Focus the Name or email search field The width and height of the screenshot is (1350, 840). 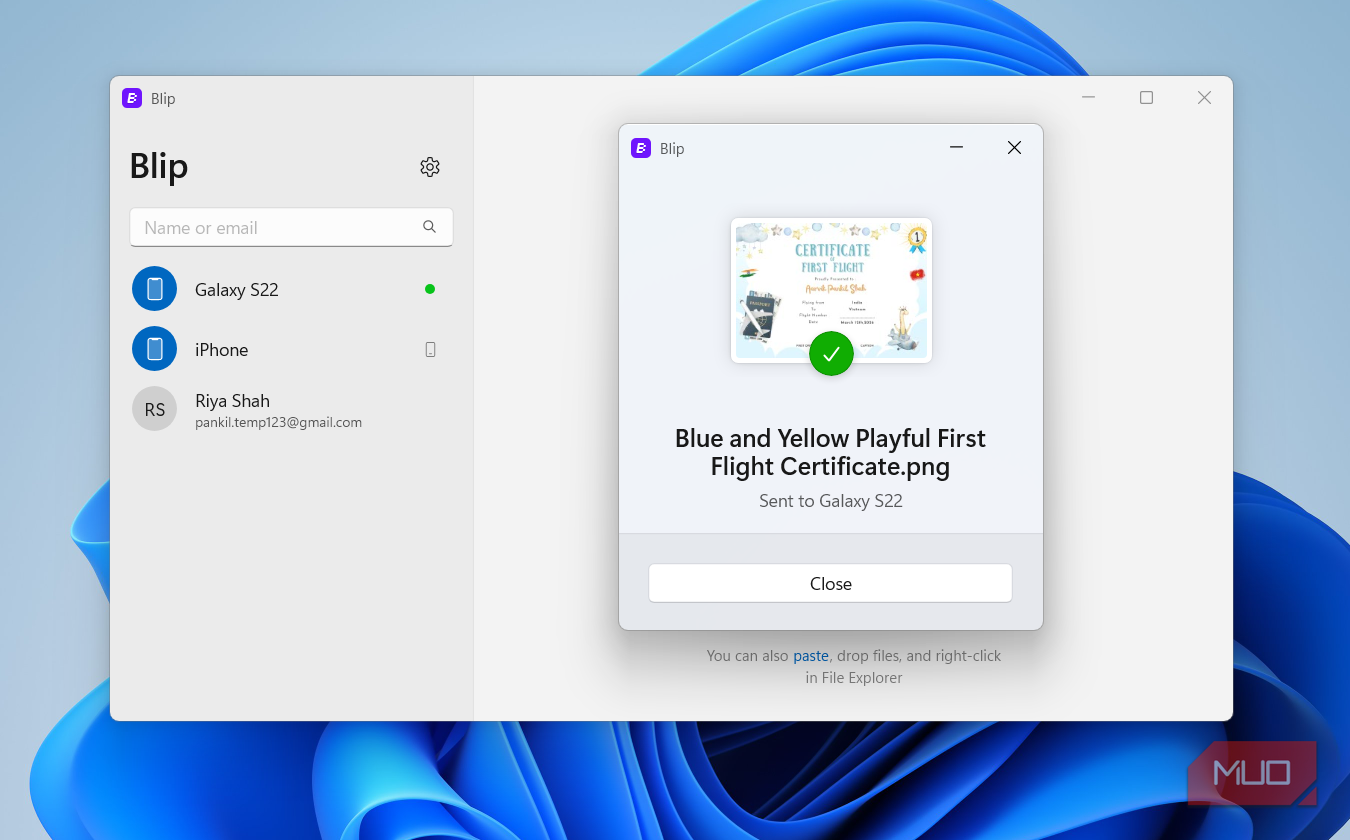[x=291, y=227]
